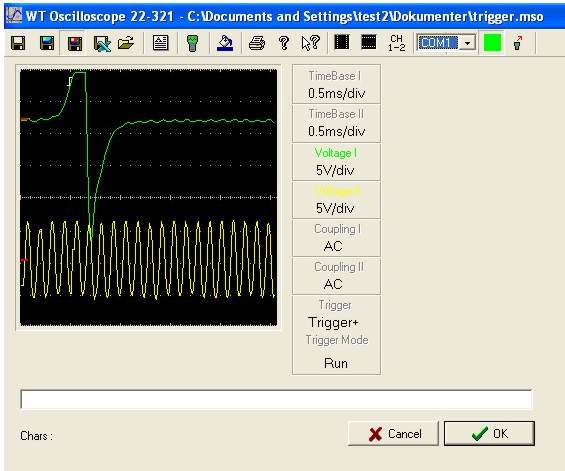Click the Cancel button

point(393,433)
